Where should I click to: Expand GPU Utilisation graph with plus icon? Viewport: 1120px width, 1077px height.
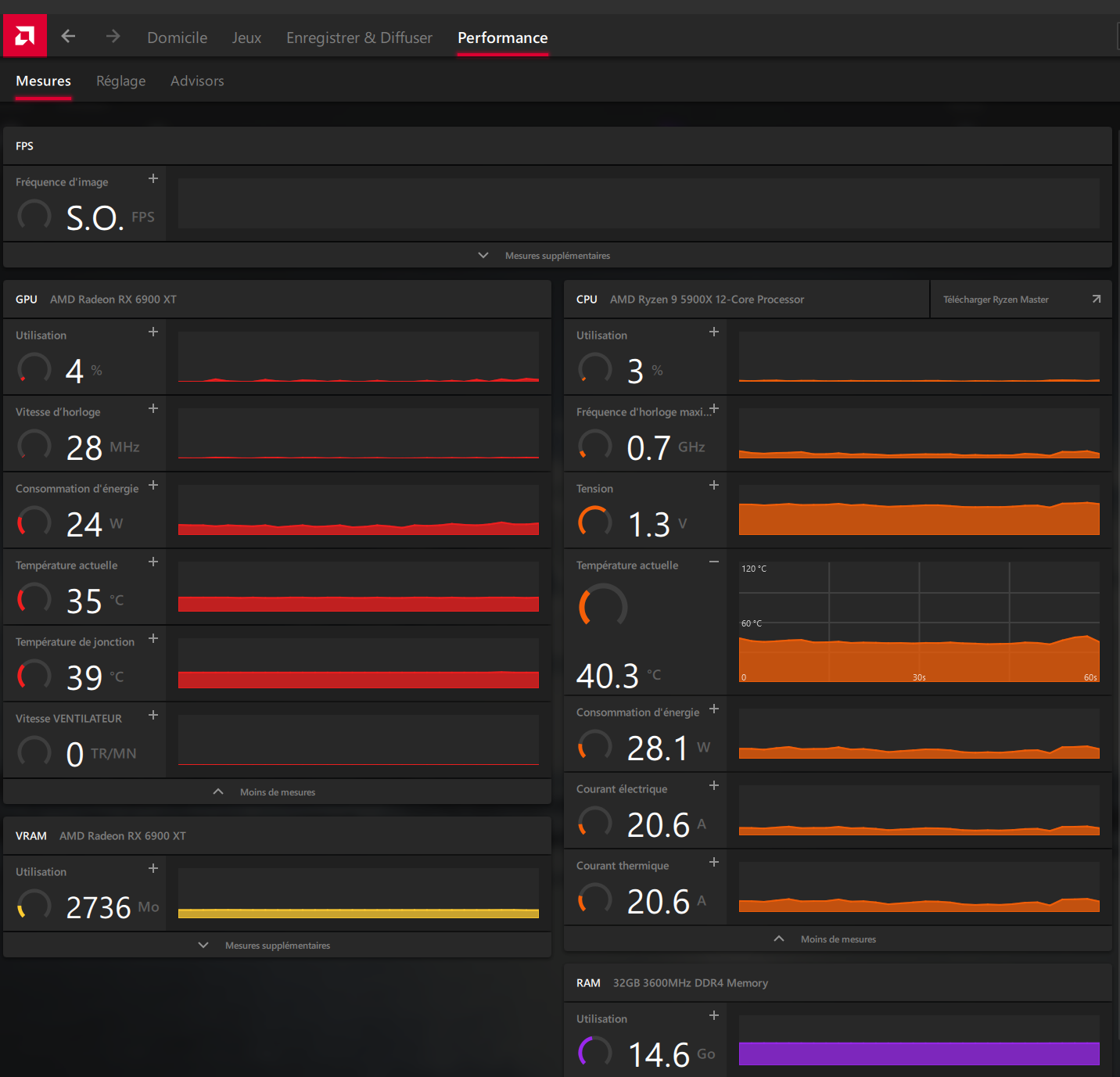click(153, 332)
